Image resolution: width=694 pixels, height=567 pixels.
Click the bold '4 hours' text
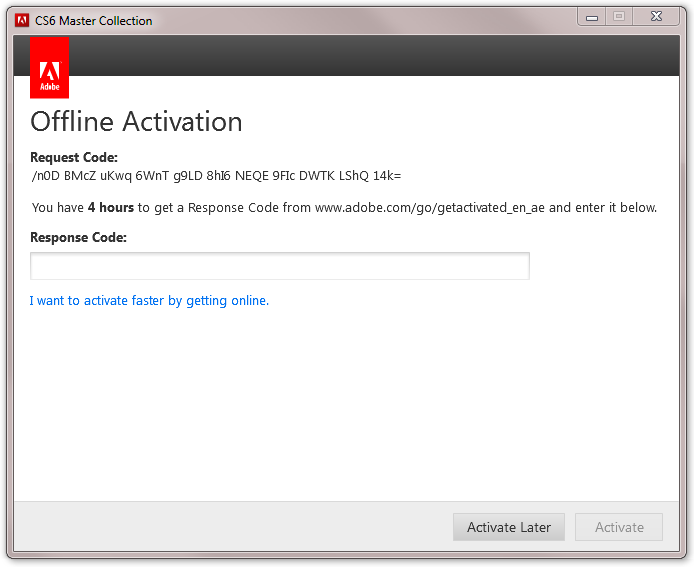coord(111,208)
